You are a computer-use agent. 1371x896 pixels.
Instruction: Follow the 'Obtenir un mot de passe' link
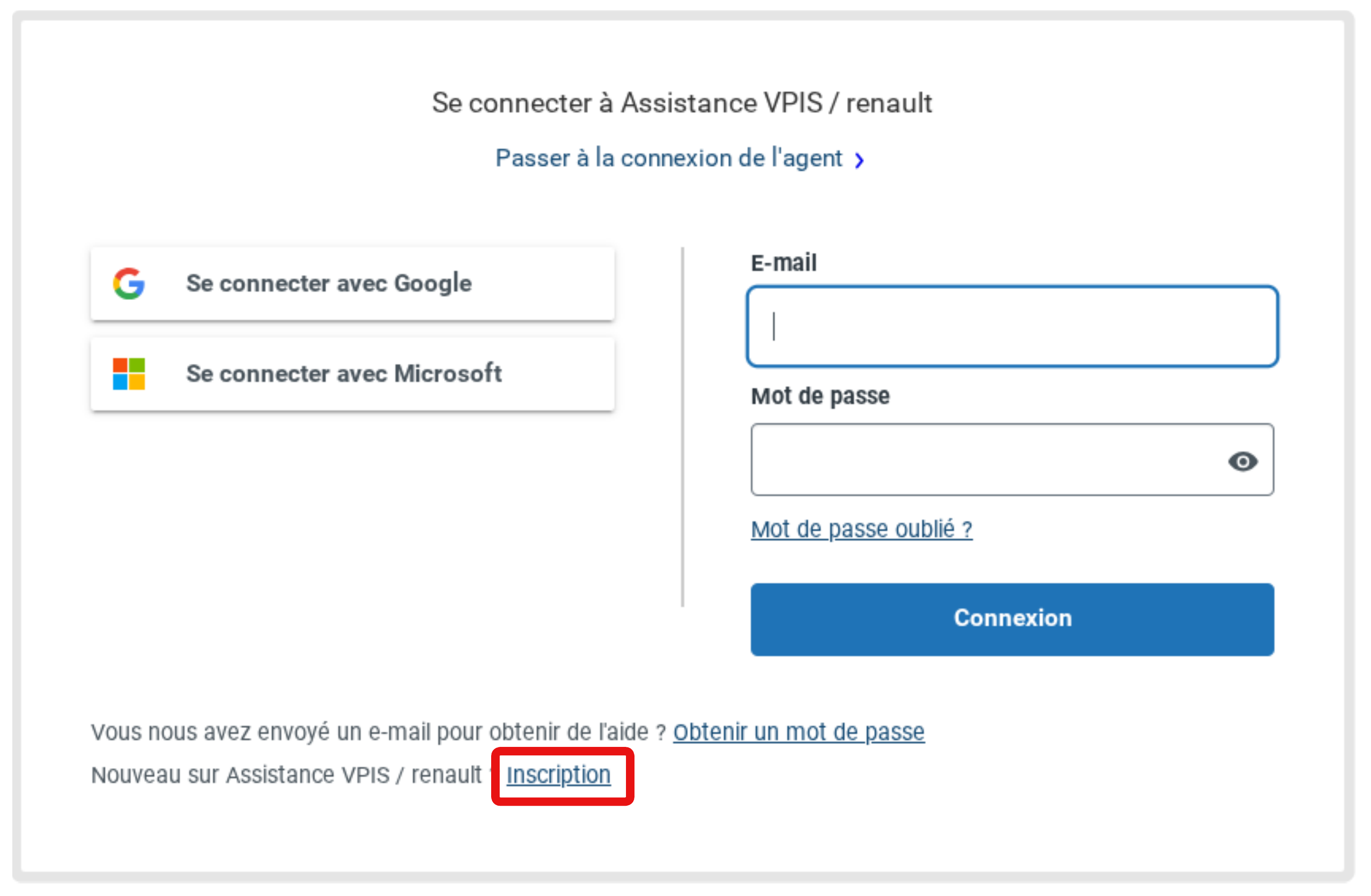[x=799, y=732]
